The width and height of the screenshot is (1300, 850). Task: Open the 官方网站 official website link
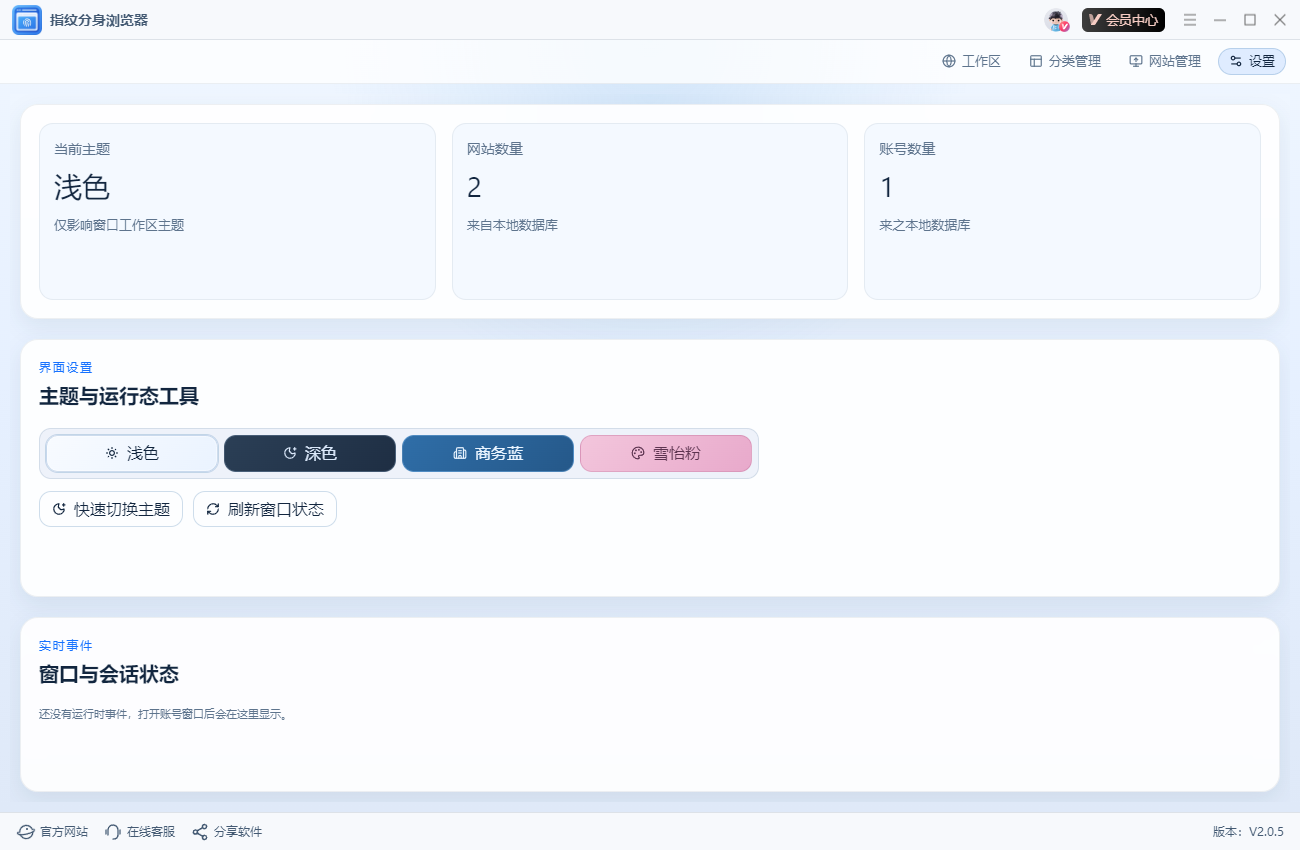pos(53,832)
